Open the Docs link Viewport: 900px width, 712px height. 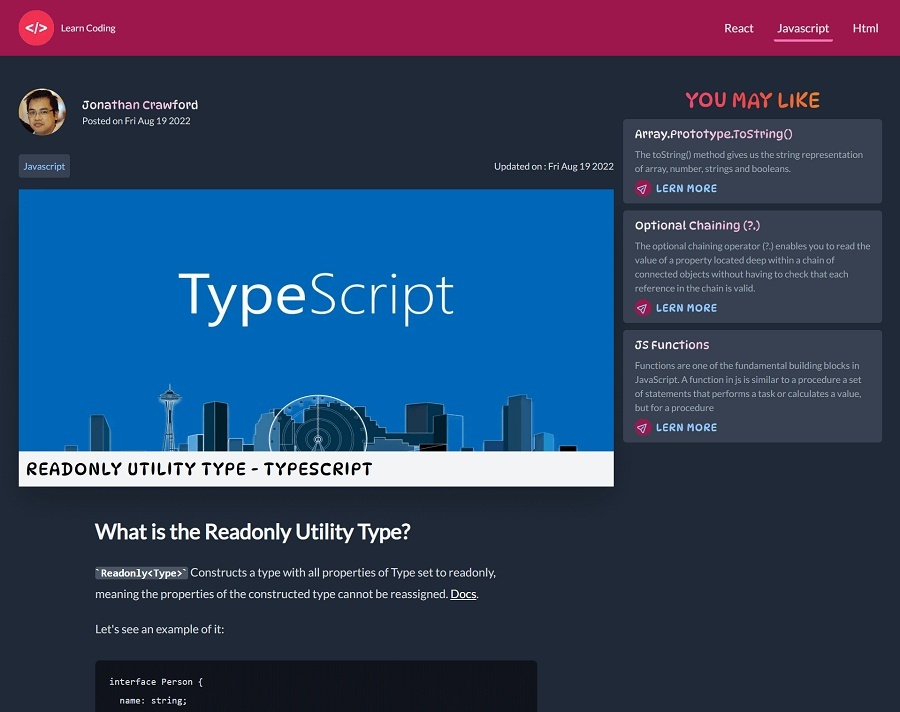click(463, 593)
